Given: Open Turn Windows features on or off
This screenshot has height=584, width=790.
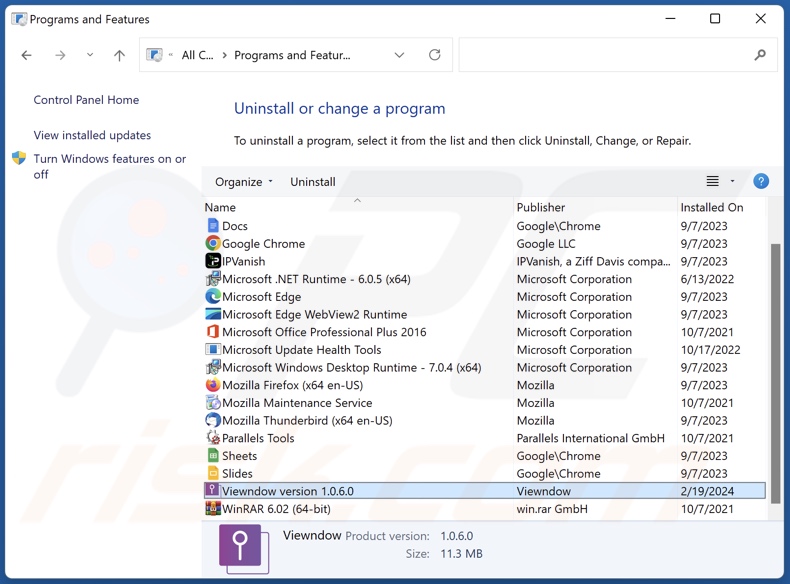Looking at the screenshot, I should coord(110,166).
